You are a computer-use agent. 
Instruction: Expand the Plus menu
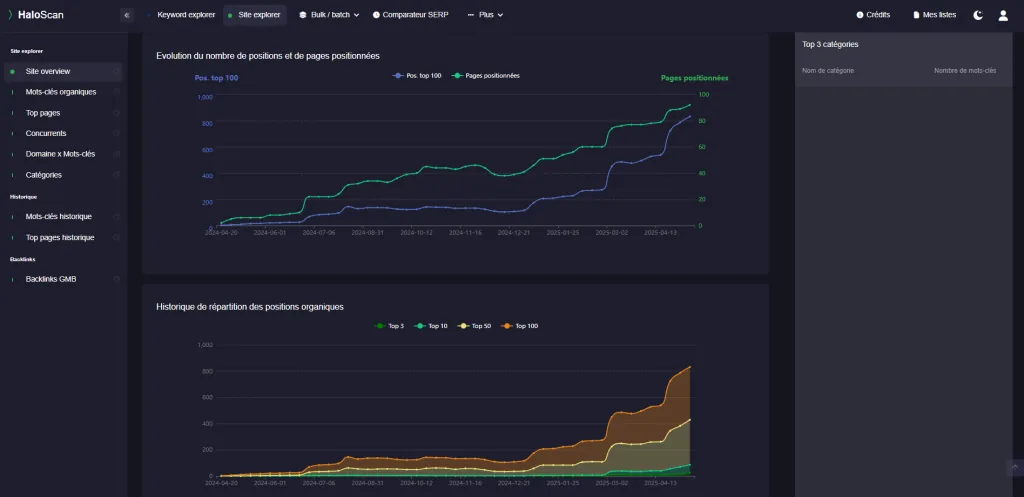click(485, 15)
